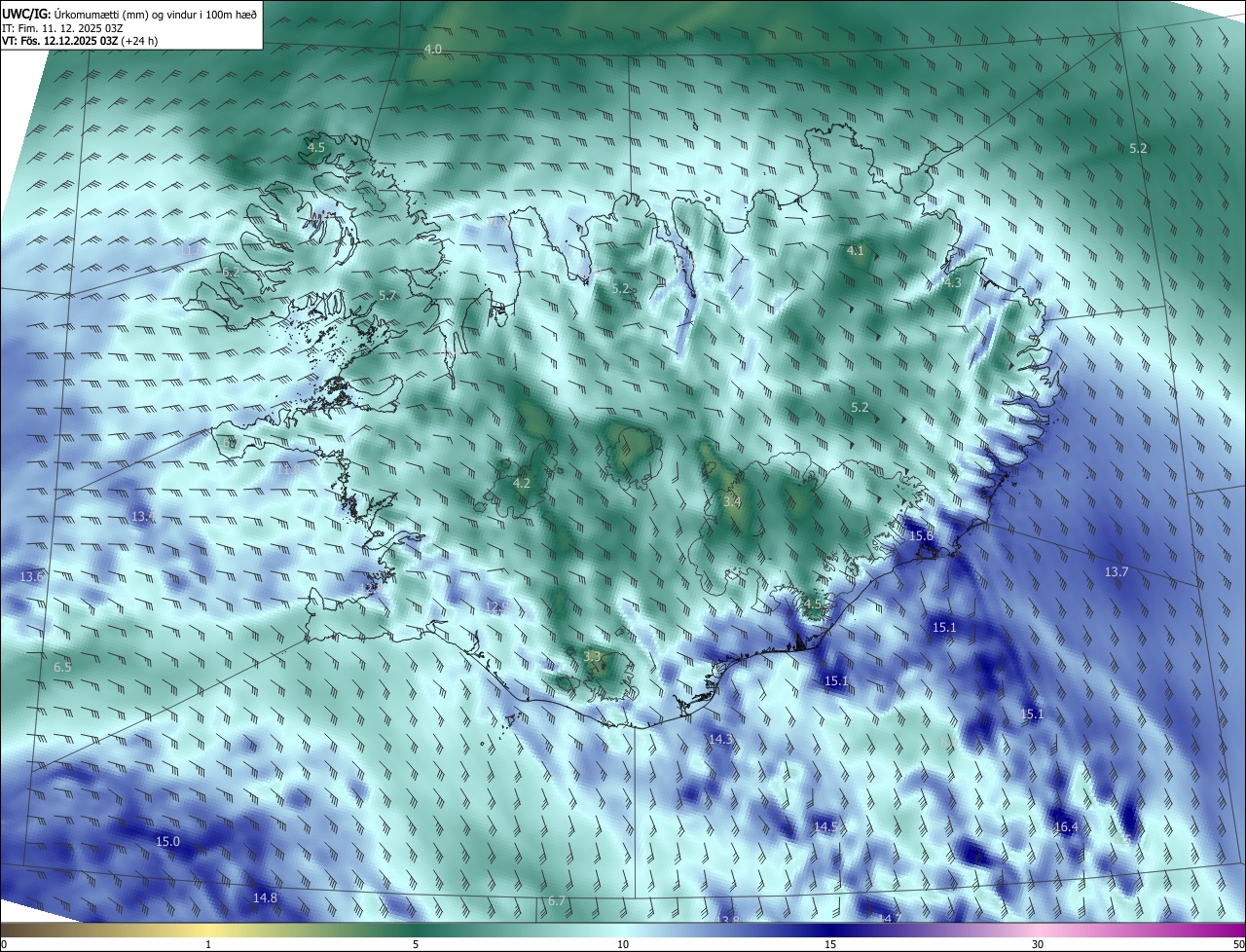
Task: Select the 13.7 value over the sea
Action: pyautogui.click(x=1116, y=571)
